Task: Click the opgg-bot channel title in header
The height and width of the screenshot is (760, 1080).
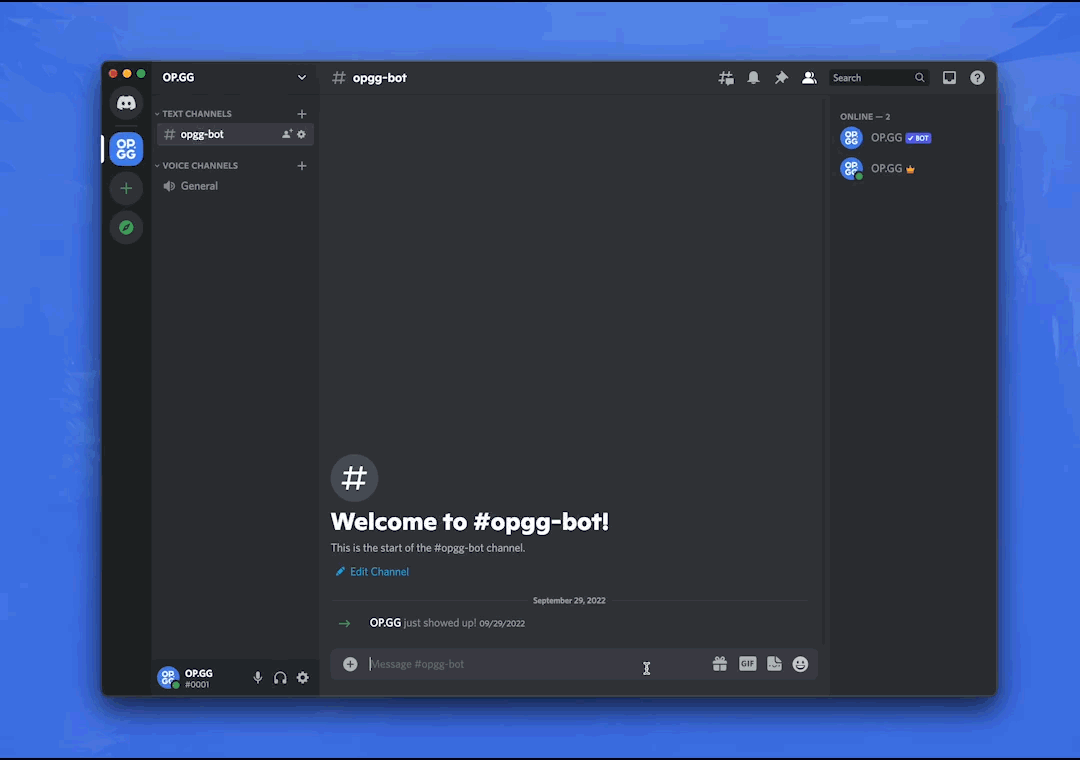Action: pos(380,78)
